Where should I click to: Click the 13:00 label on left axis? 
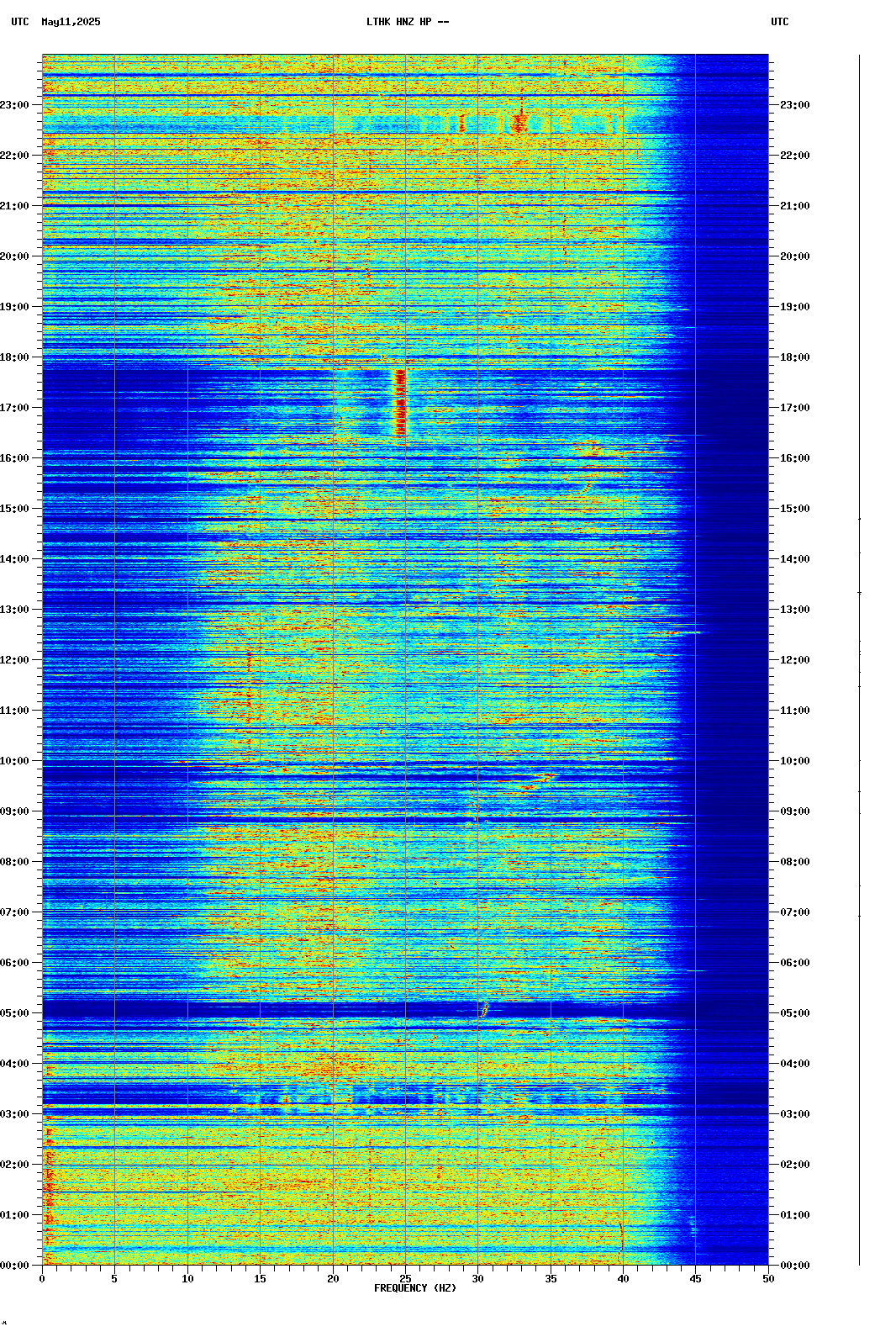click(14, 610)
